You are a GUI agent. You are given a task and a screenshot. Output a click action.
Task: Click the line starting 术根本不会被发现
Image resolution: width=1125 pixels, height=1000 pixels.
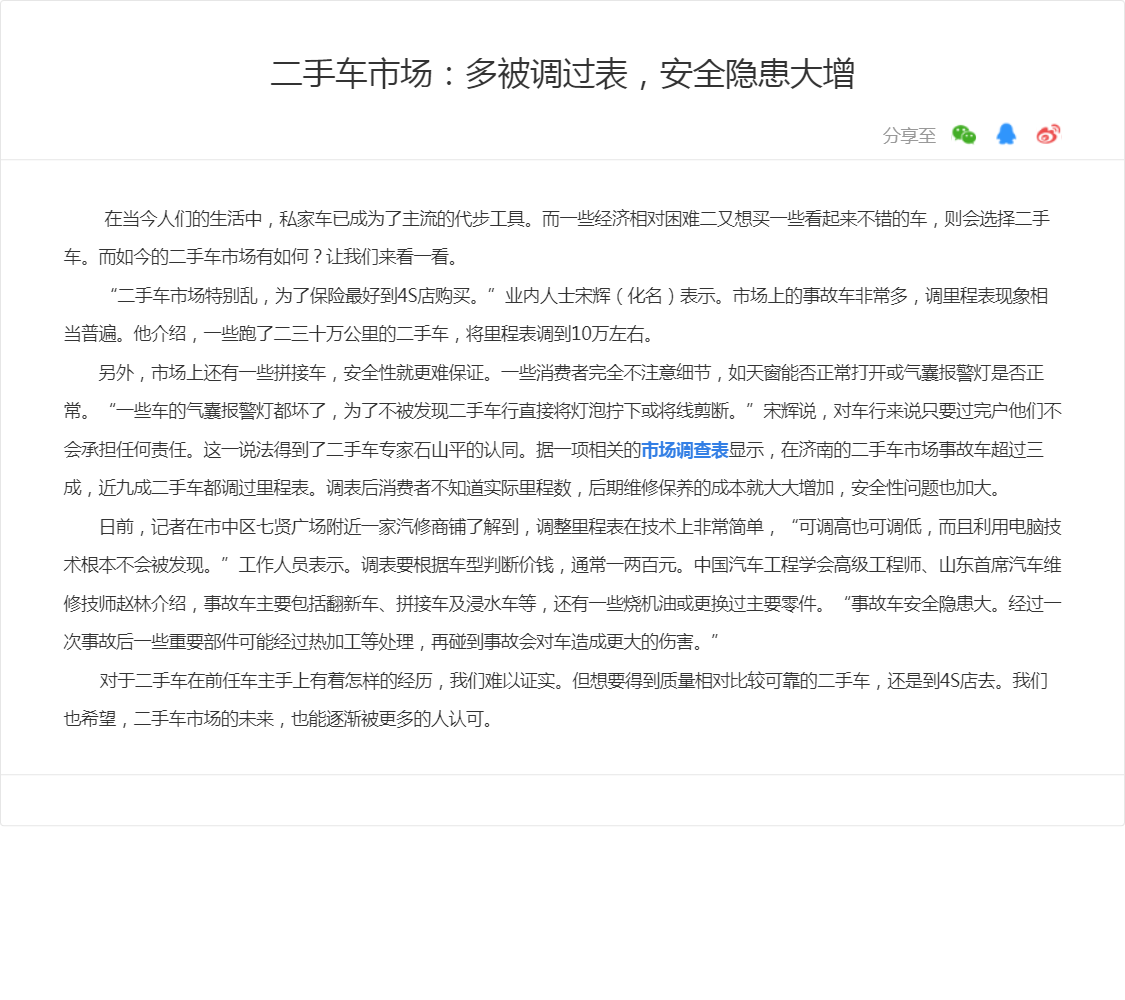click(562, 565)
